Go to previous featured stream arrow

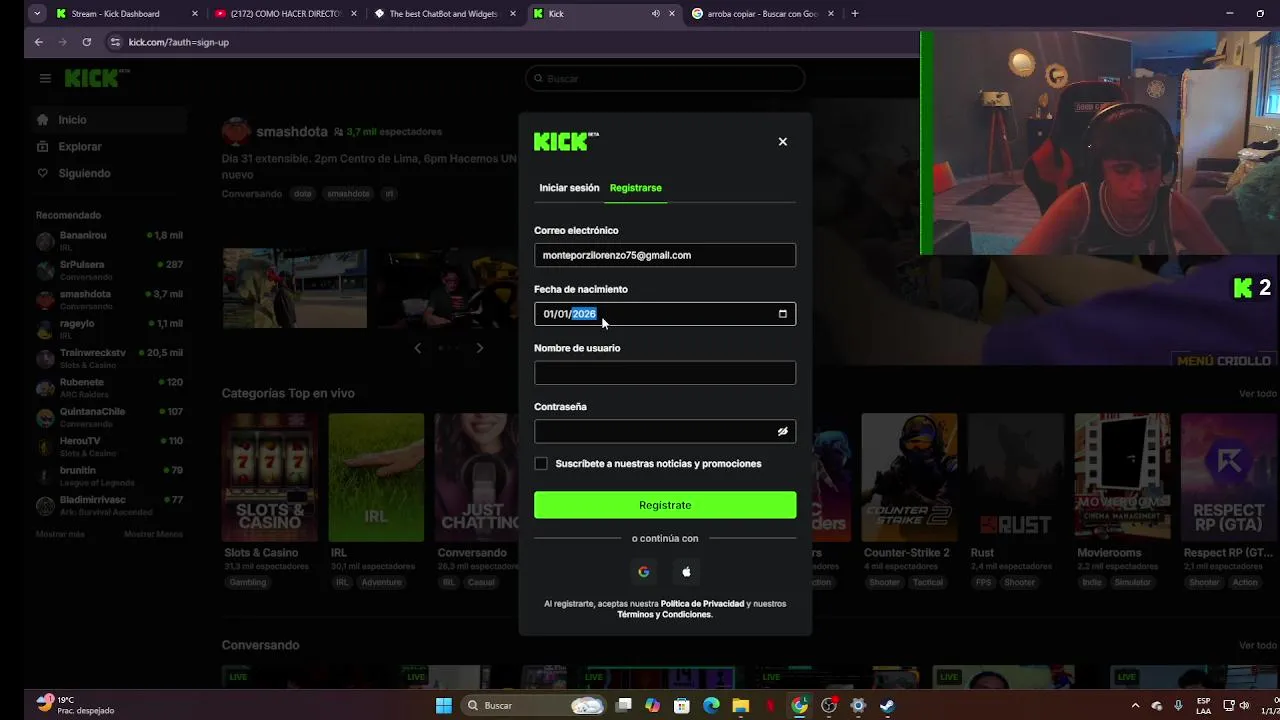click(x=418, y=348)
